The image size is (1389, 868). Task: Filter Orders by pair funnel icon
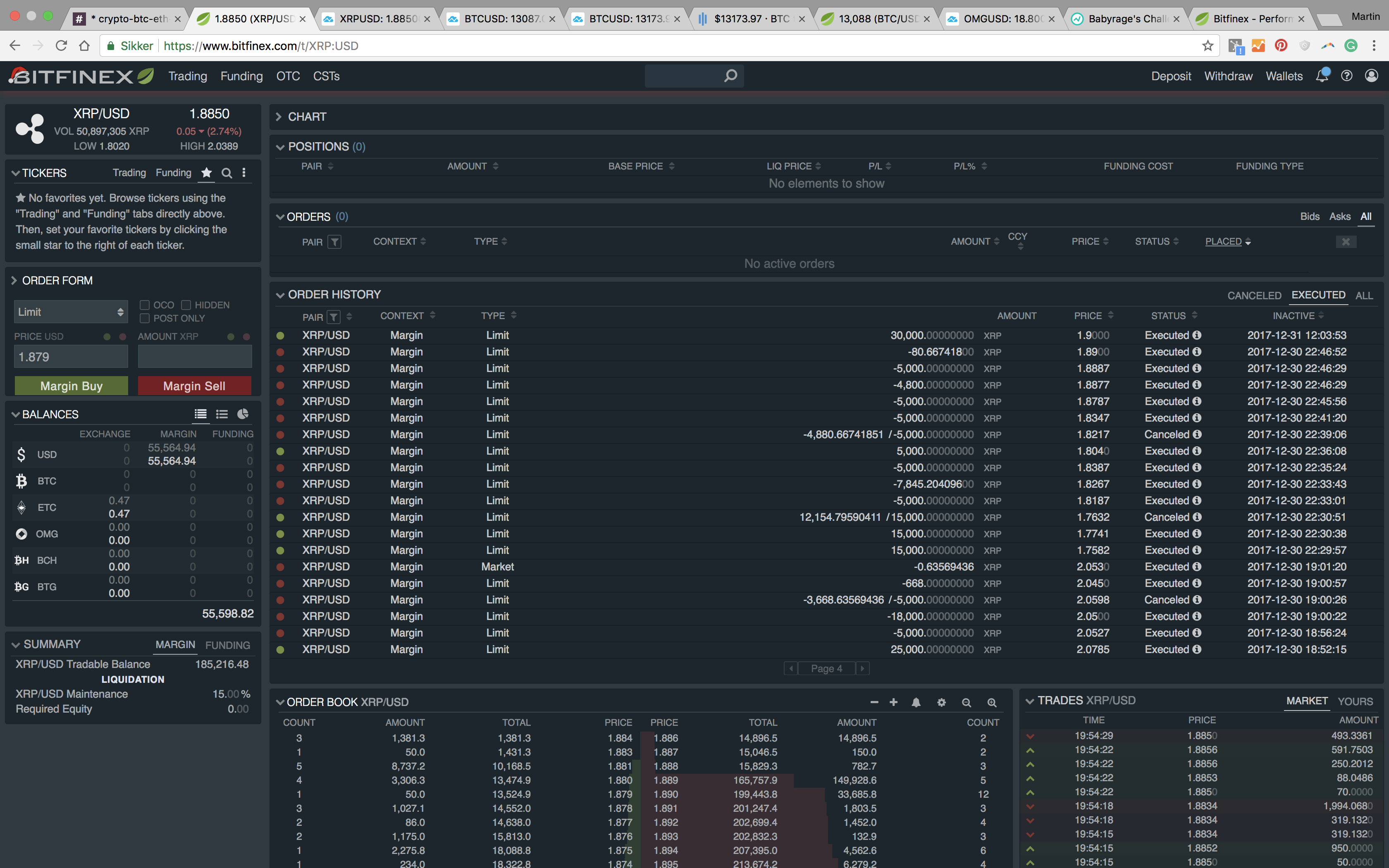(x=334, y=242)
